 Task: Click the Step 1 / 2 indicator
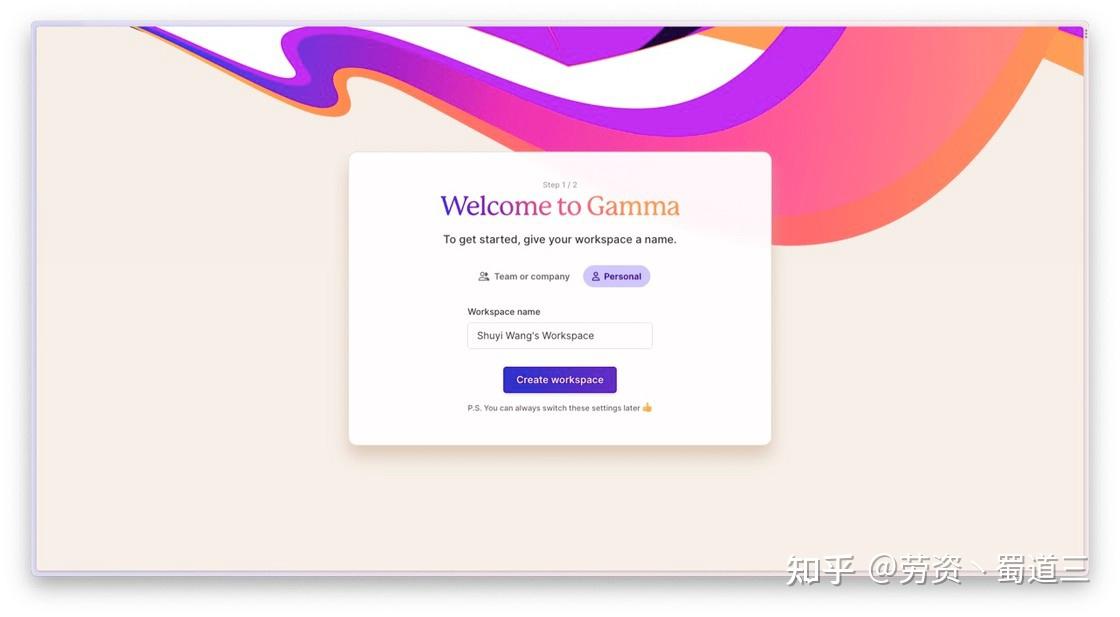click(559, 185)
